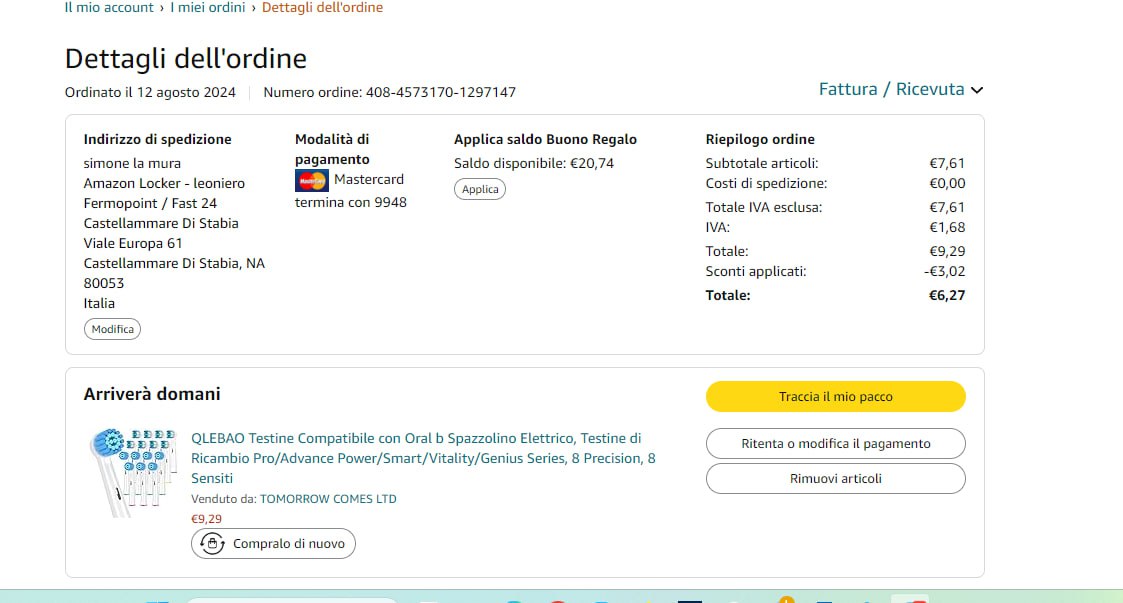The height and width of the screenshot is (603, 1123).
Task: Click the Amazon Locker - leoniero address line
Action: pos(164,183)
